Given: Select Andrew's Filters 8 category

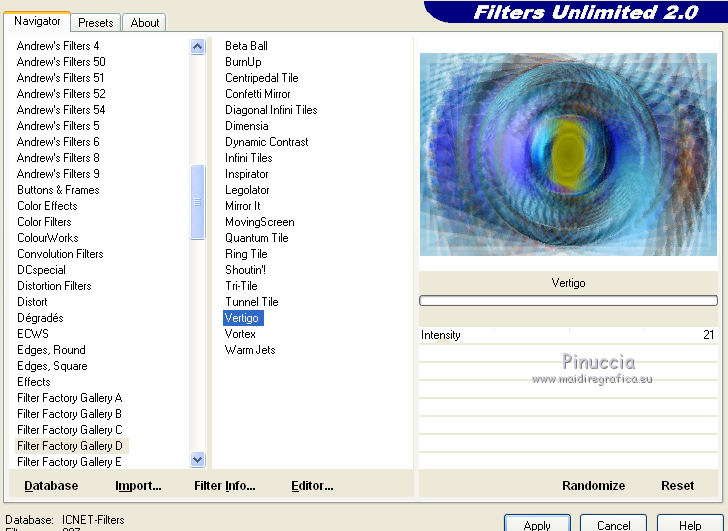Looking at the screenshot, I should (x=58, y=158).
